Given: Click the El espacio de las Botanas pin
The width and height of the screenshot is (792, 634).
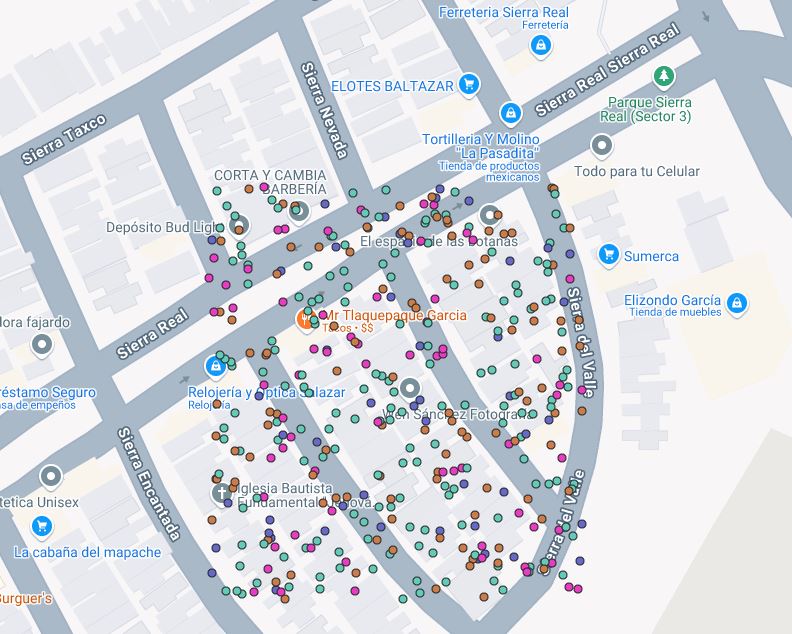Looking at the screenshot, I should 489,215.
